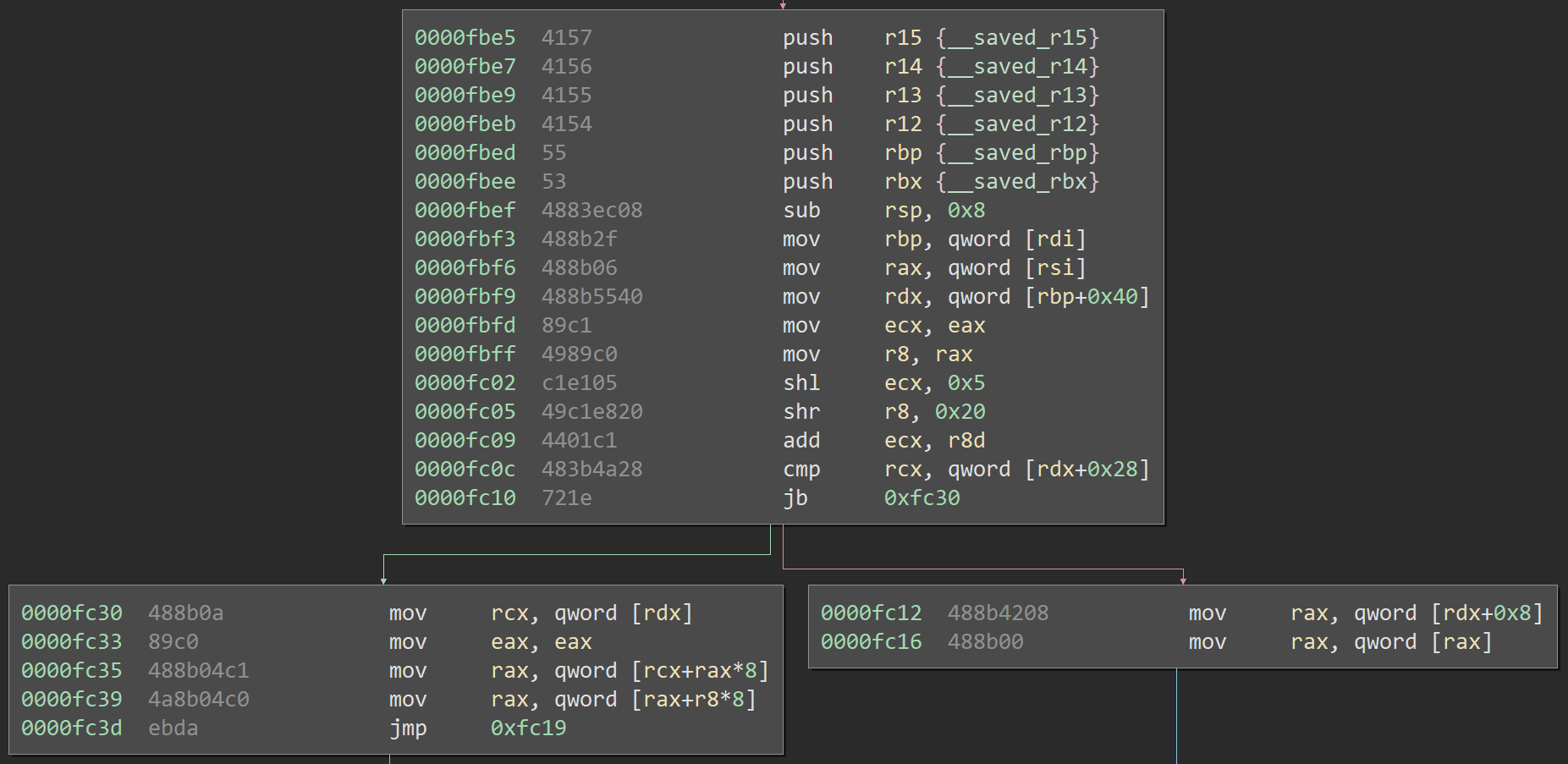Screen dimensions: 1568x764
Task: Select address 0000fbee
Action: coord(465,182)
